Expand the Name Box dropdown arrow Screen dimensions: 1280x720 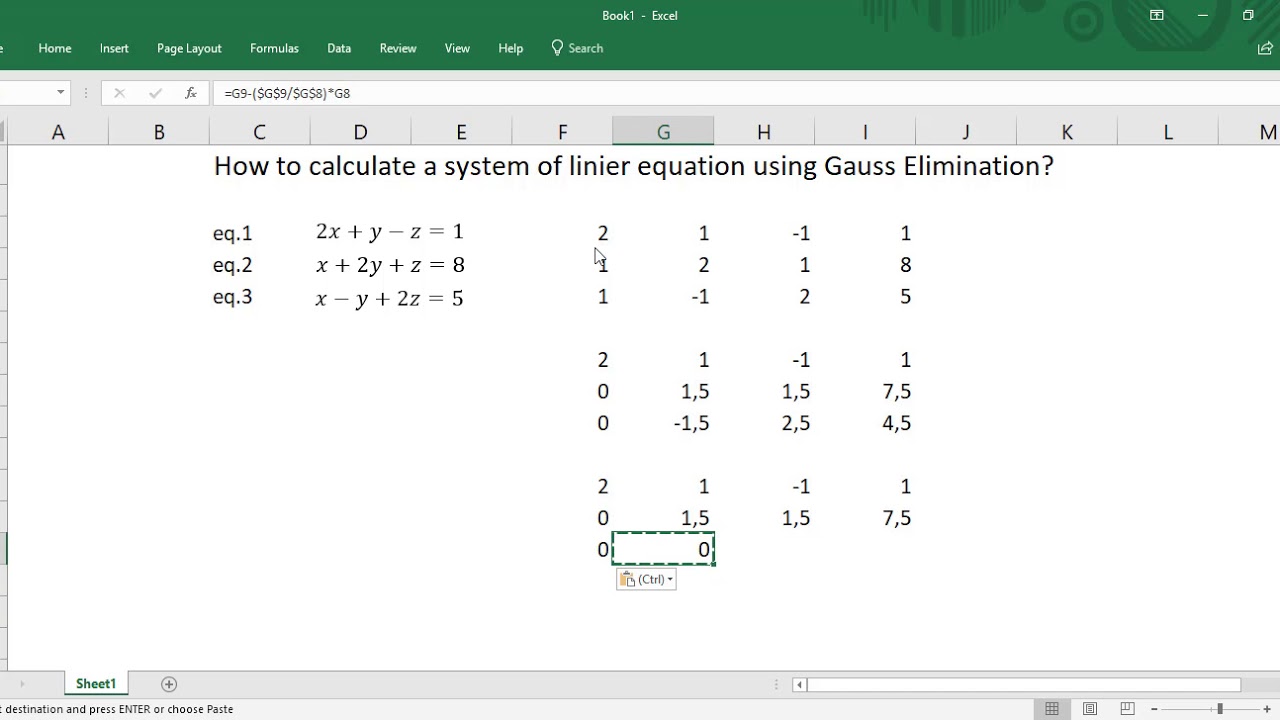click(61, 93)
